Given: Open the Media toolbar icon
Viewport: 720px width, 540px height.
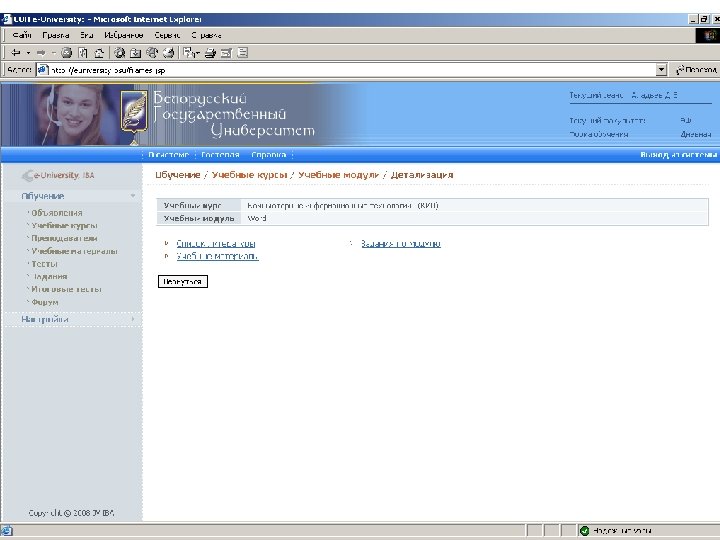Looking at the screenshot, I should point(152,53).
